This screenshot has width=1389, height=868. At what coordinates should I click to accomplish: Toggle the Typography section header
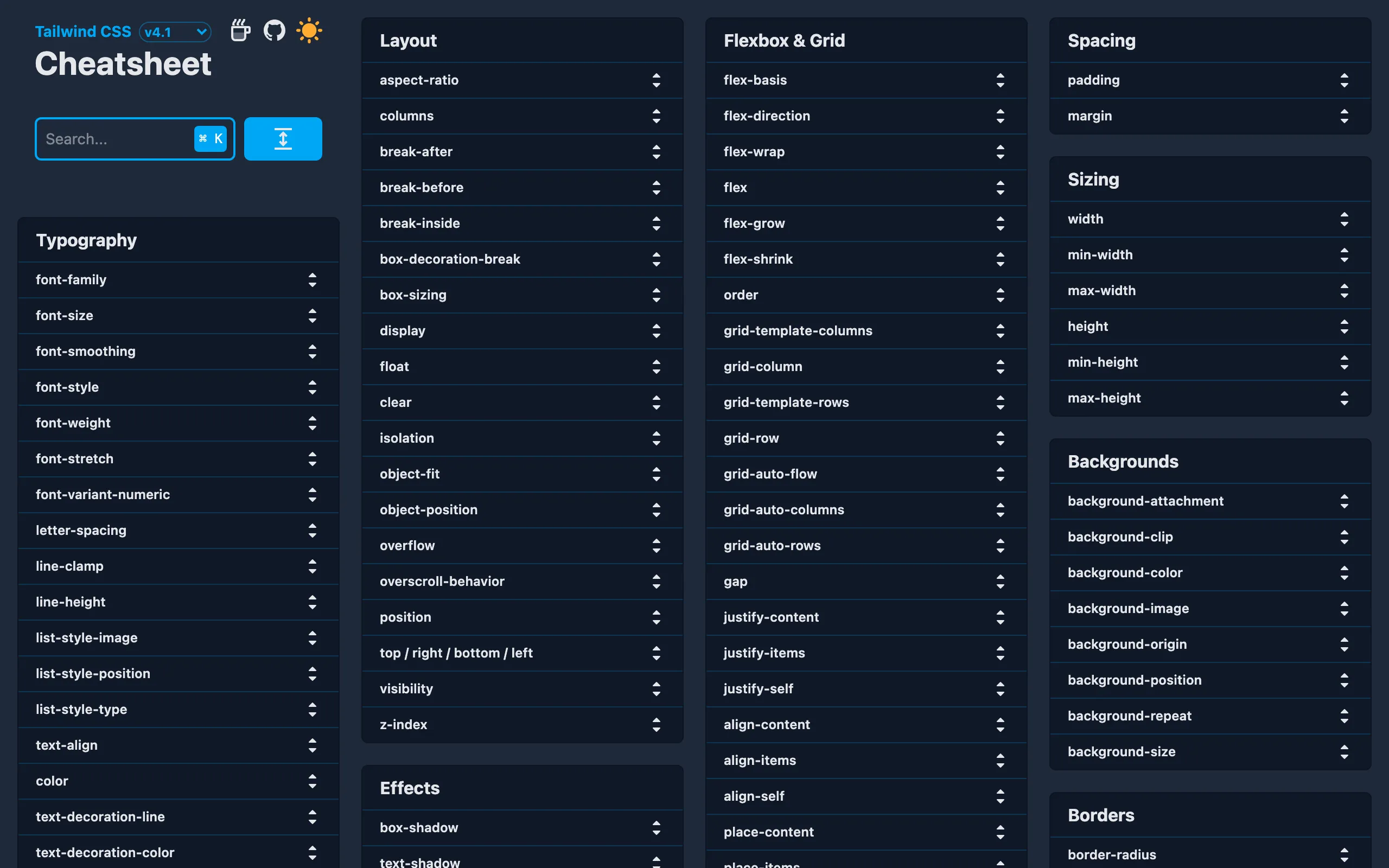[179, 240]
